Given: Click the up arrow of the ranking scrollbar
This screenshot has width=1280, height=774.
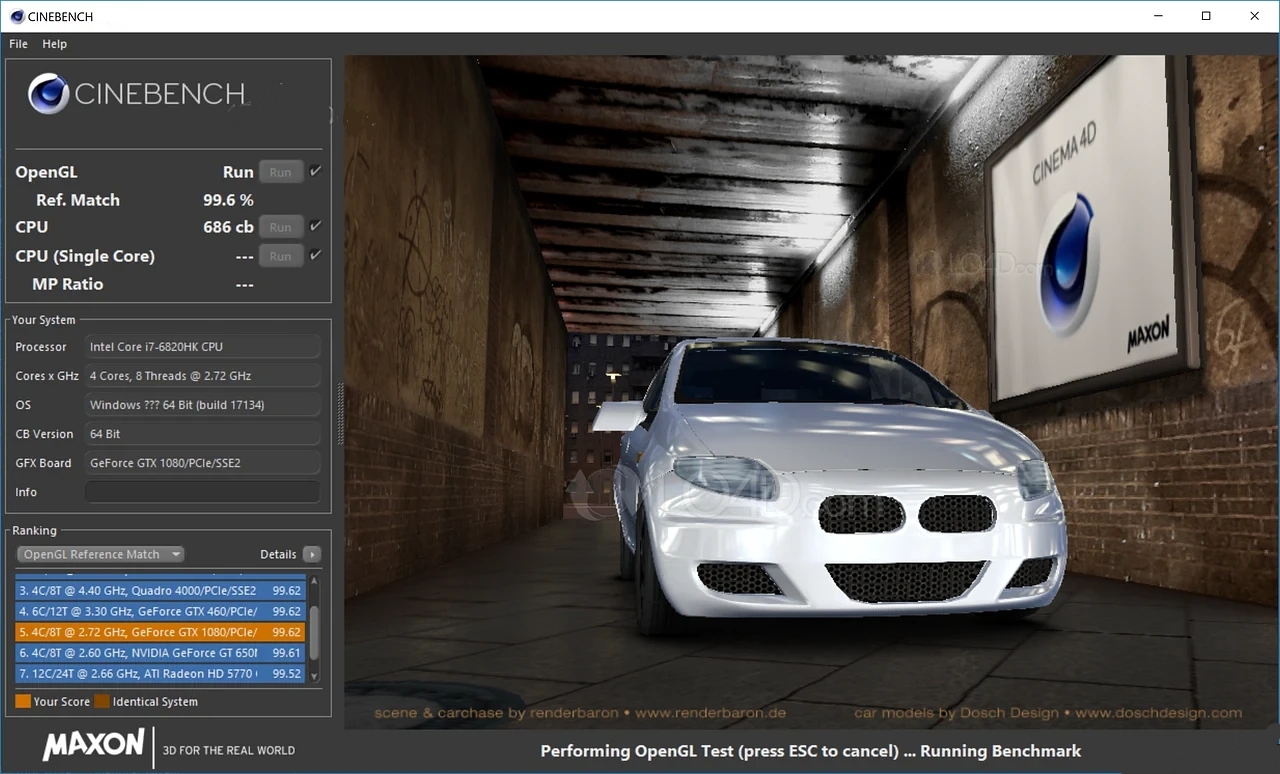Looking at the screenshot, I should 313,579.
